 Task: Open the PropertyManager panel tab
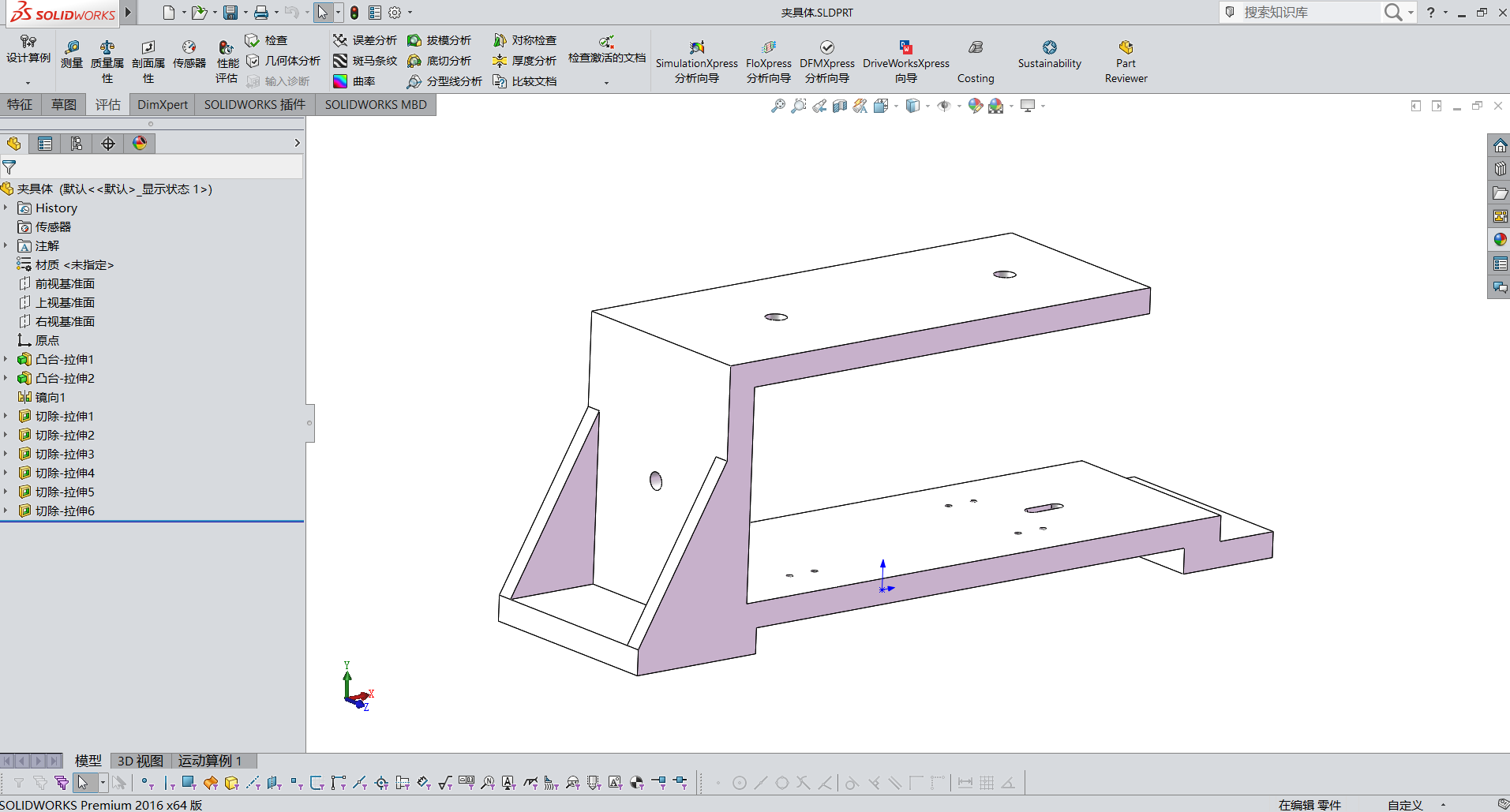click(x=45, y=143)
